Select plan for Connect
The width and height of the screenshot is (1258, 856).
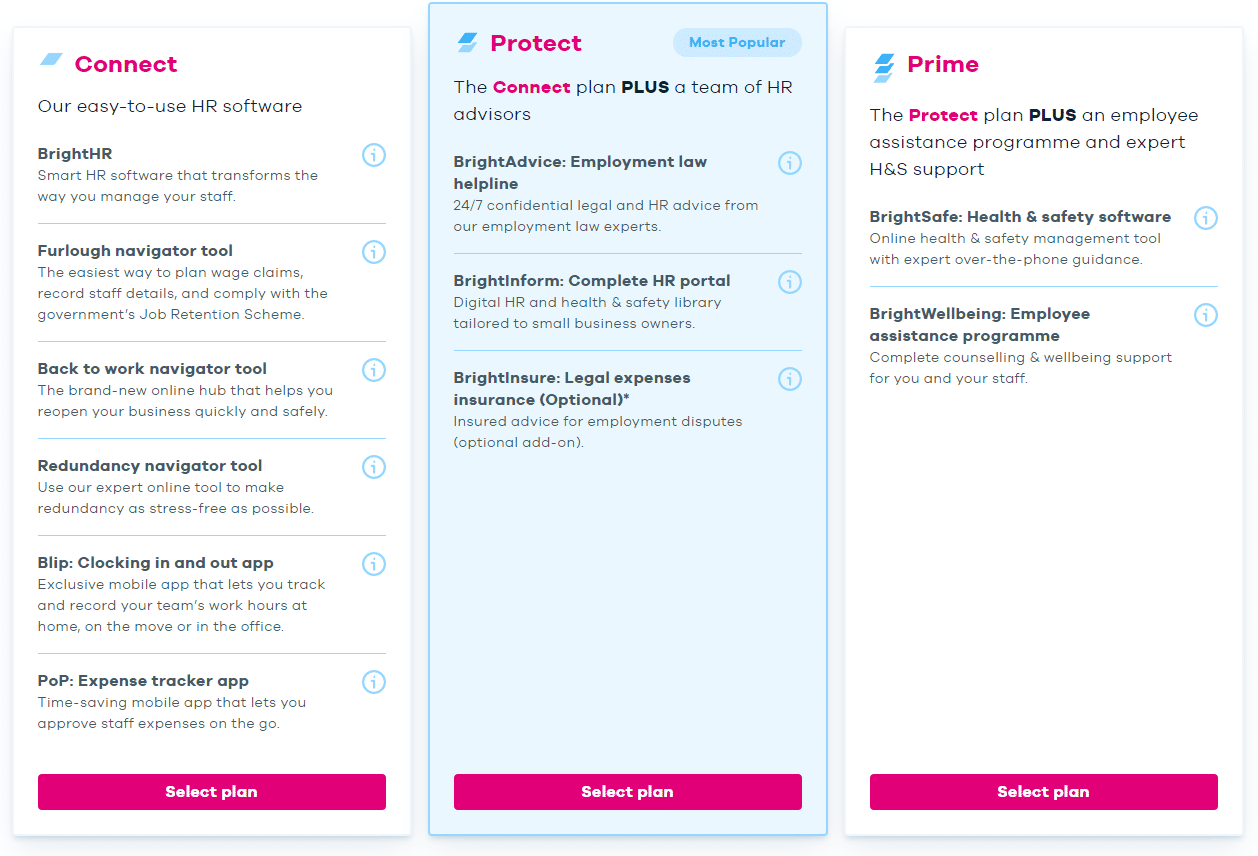pyautogui.click(x=211, y=791)
